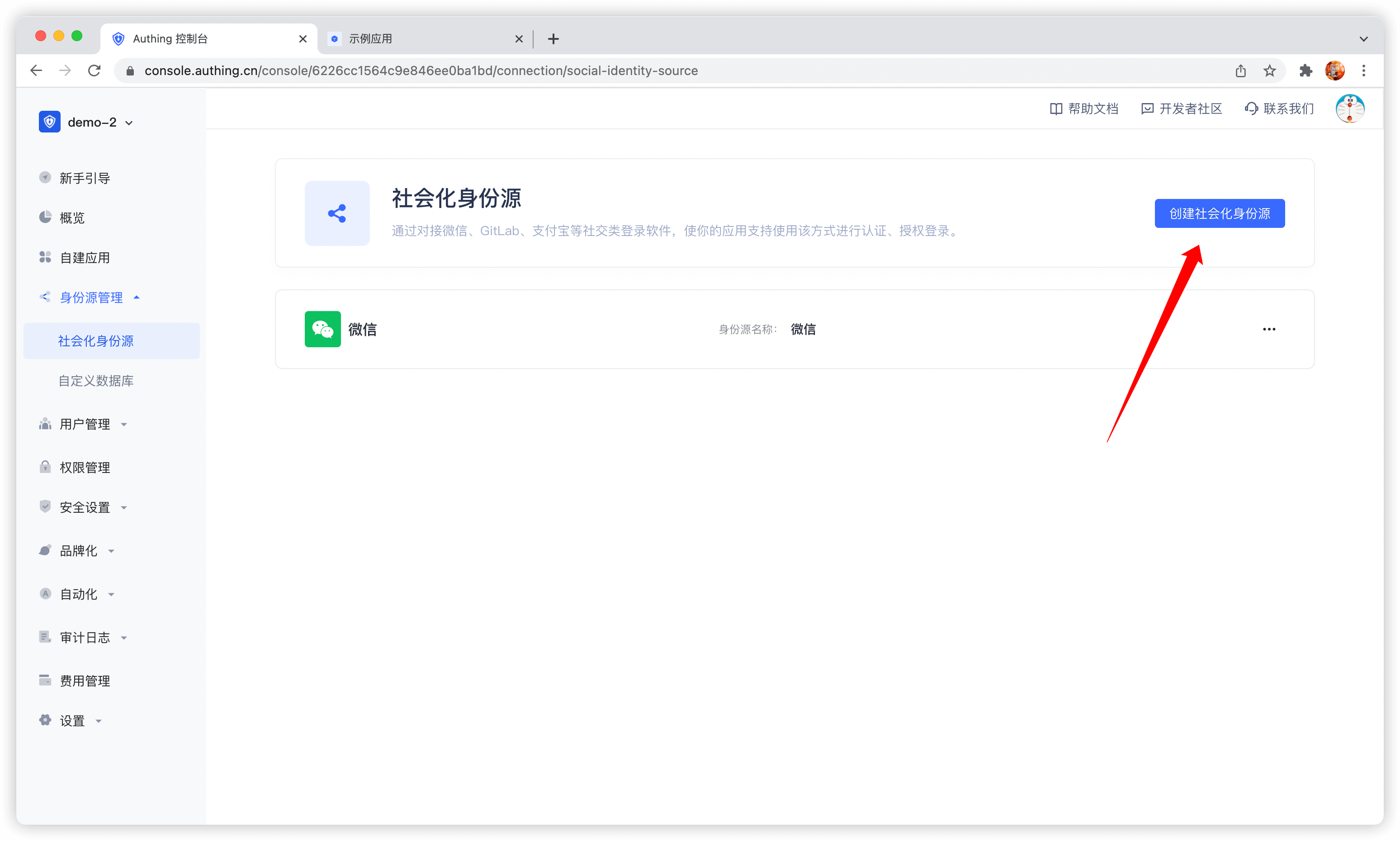
Task: Click the browser address bar URL
Action: point(421,70)
